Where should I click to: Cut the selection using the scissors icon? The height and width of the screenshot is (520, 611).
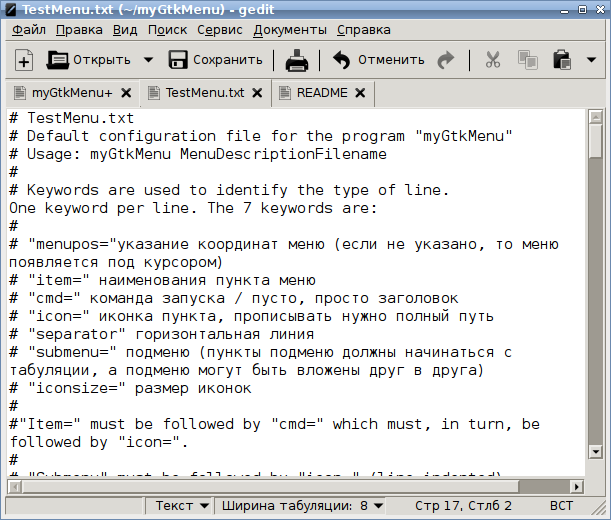493,60
